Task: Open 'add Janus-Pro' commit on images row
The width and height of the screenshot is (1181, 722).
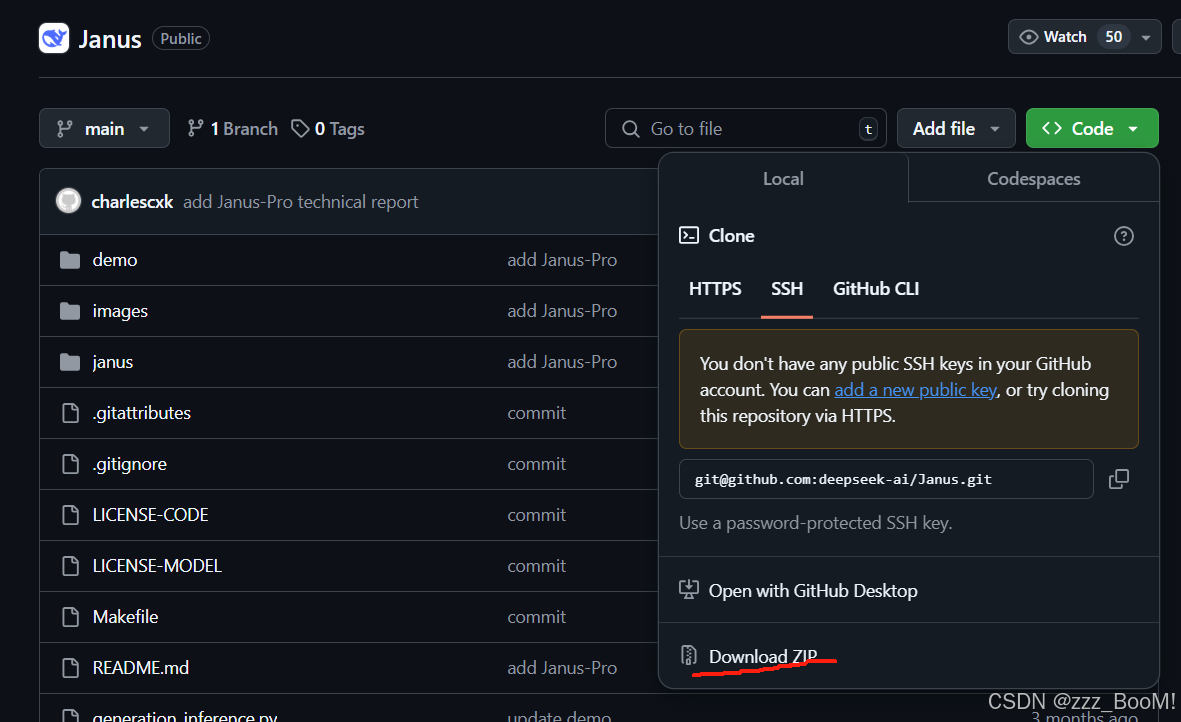Action: [562, 311]
